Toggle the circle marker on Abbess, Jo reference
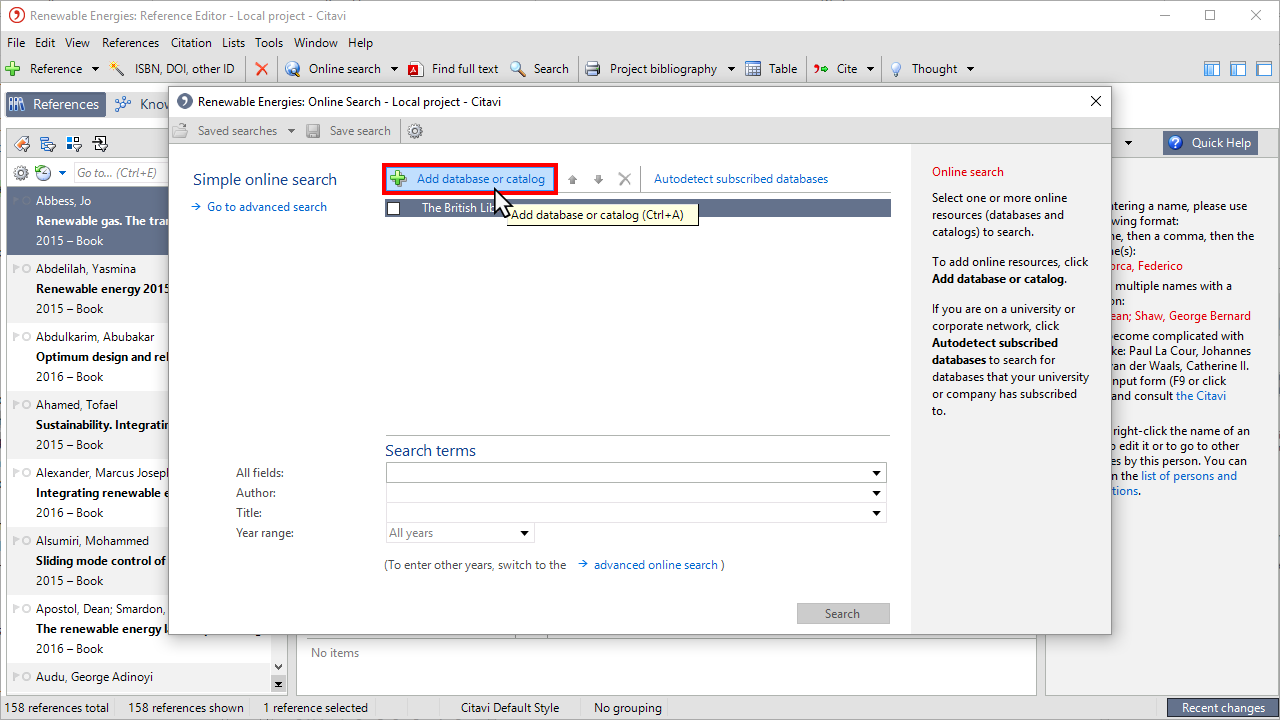This screenshot has width=1280, height=720. [x=27, y=201]
